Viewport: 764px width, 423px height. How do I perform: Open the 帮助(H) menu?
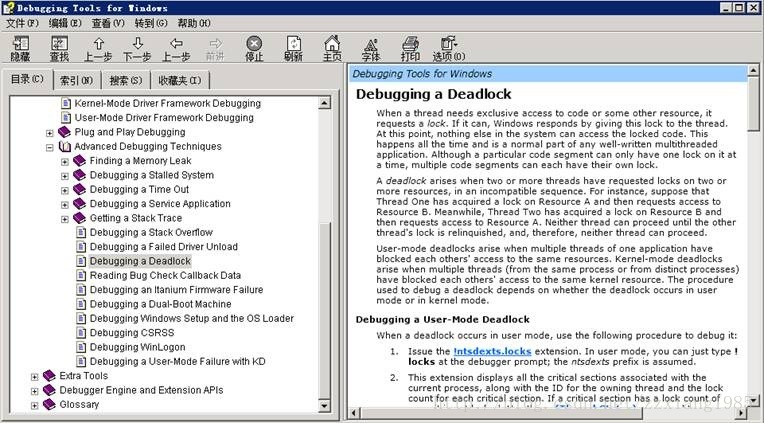[194, 23]
